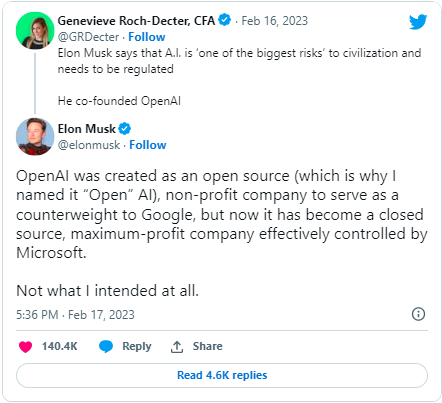Click the @elonmusk handle
The image size is (442, 403).
[x=89, y=145]
